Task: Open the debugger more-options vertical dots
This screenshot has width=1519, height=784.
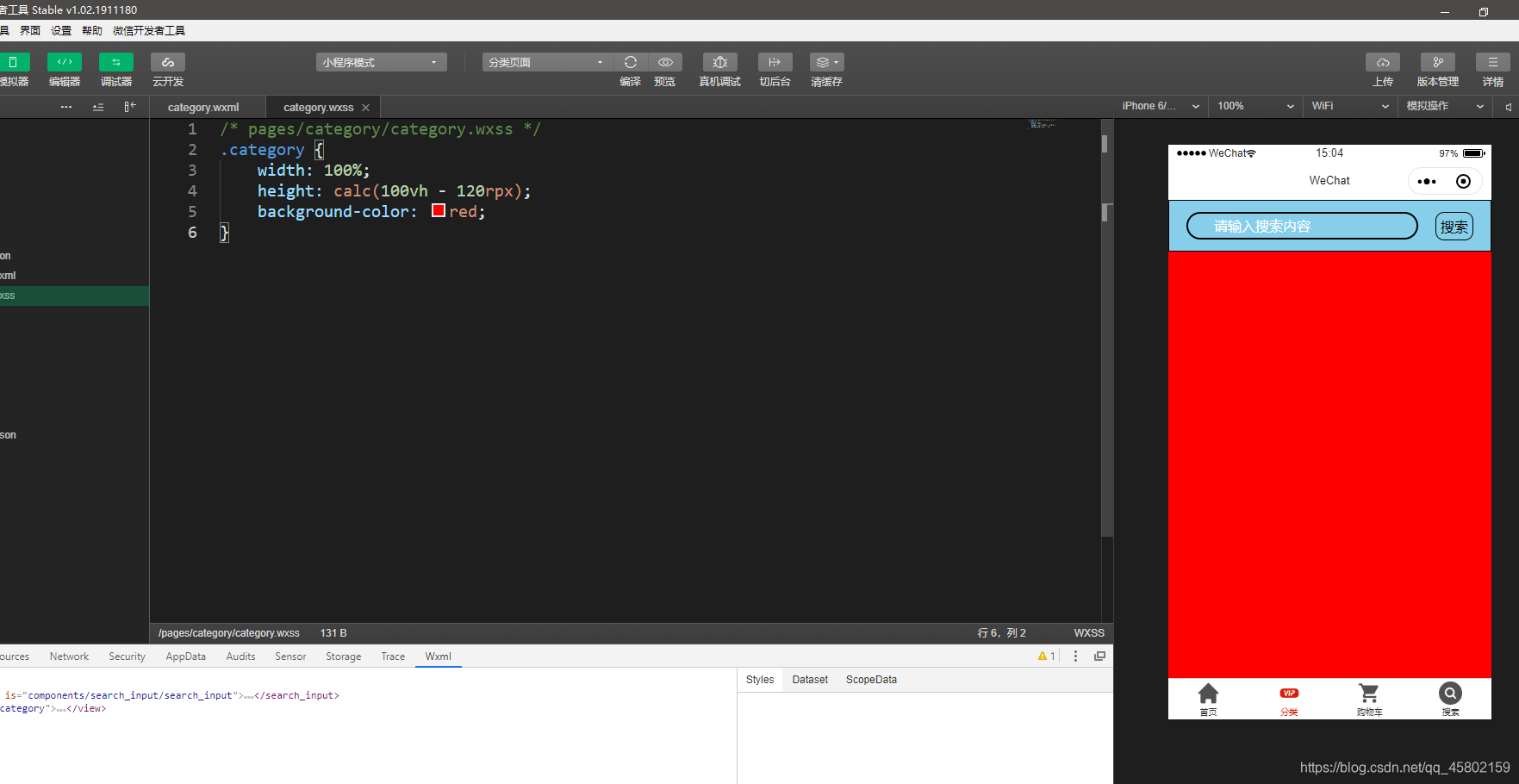Action: point(1075,656)
